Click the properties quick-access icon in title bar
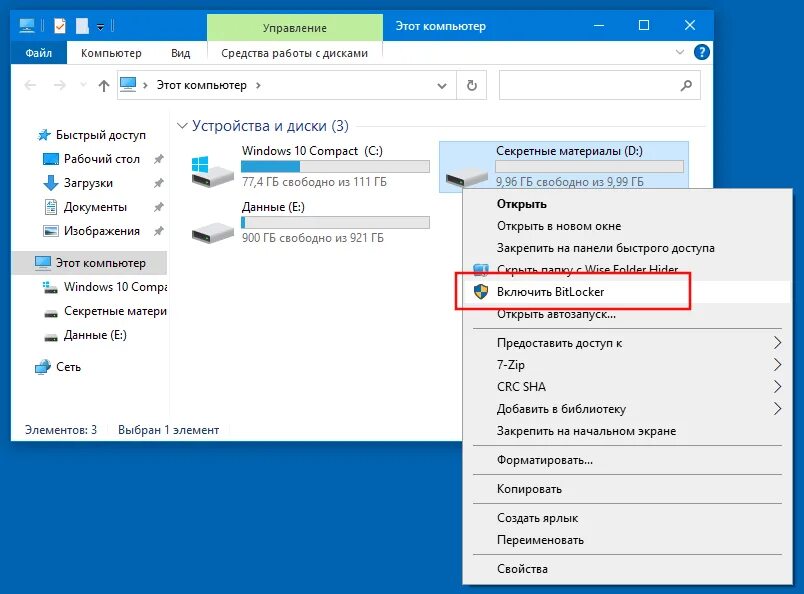The image size is (804, 594). tap(60, 26)
